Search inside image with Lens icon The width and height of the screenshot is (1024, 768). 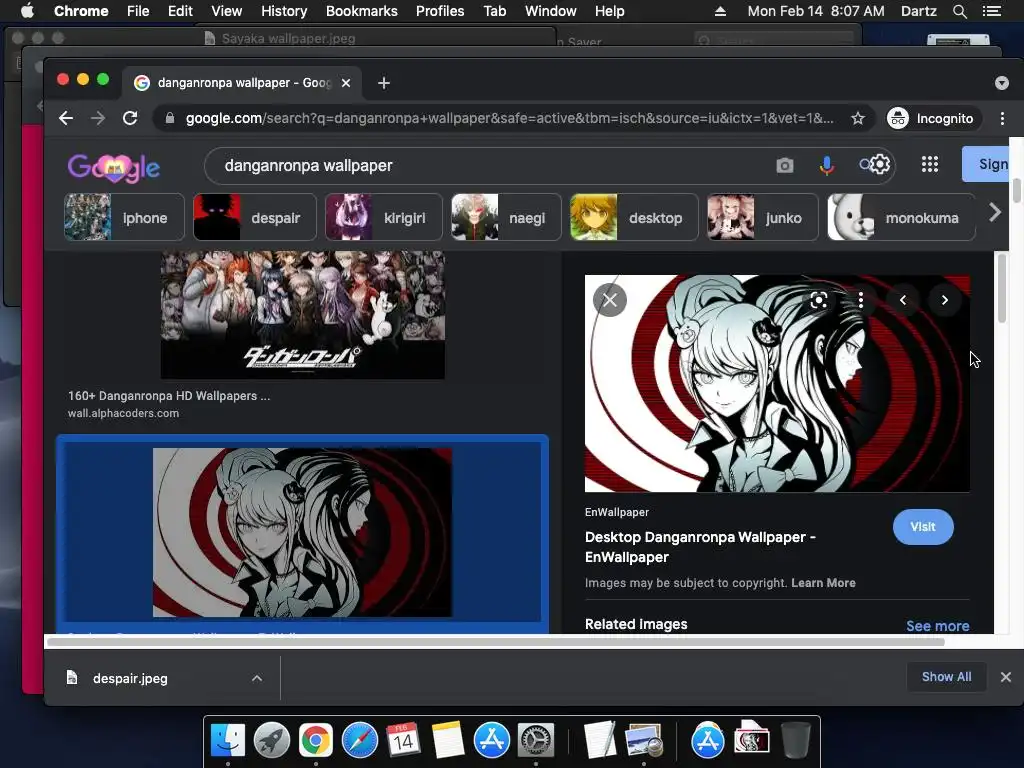coord(818,300)
